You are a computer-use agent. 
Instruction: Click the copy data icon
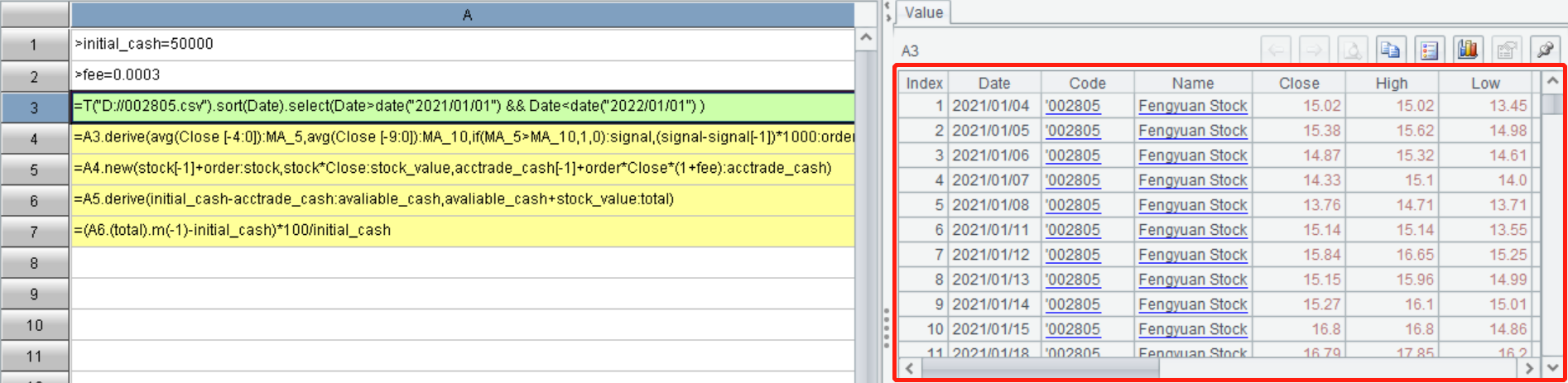pyautogui.click(x=1390, y=50)
